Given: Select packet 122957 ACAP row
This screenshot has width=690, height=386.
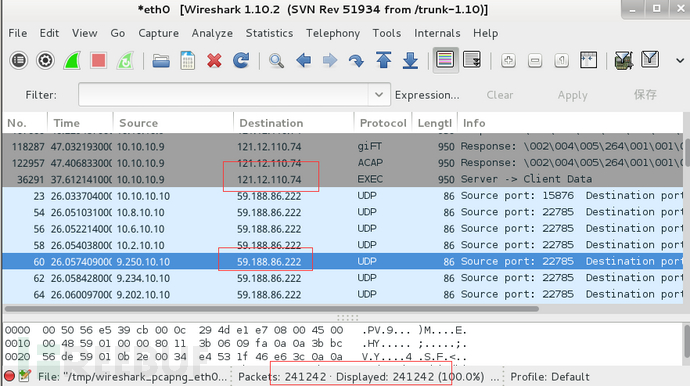Looking at the screenshot, I should click(343, 163).
